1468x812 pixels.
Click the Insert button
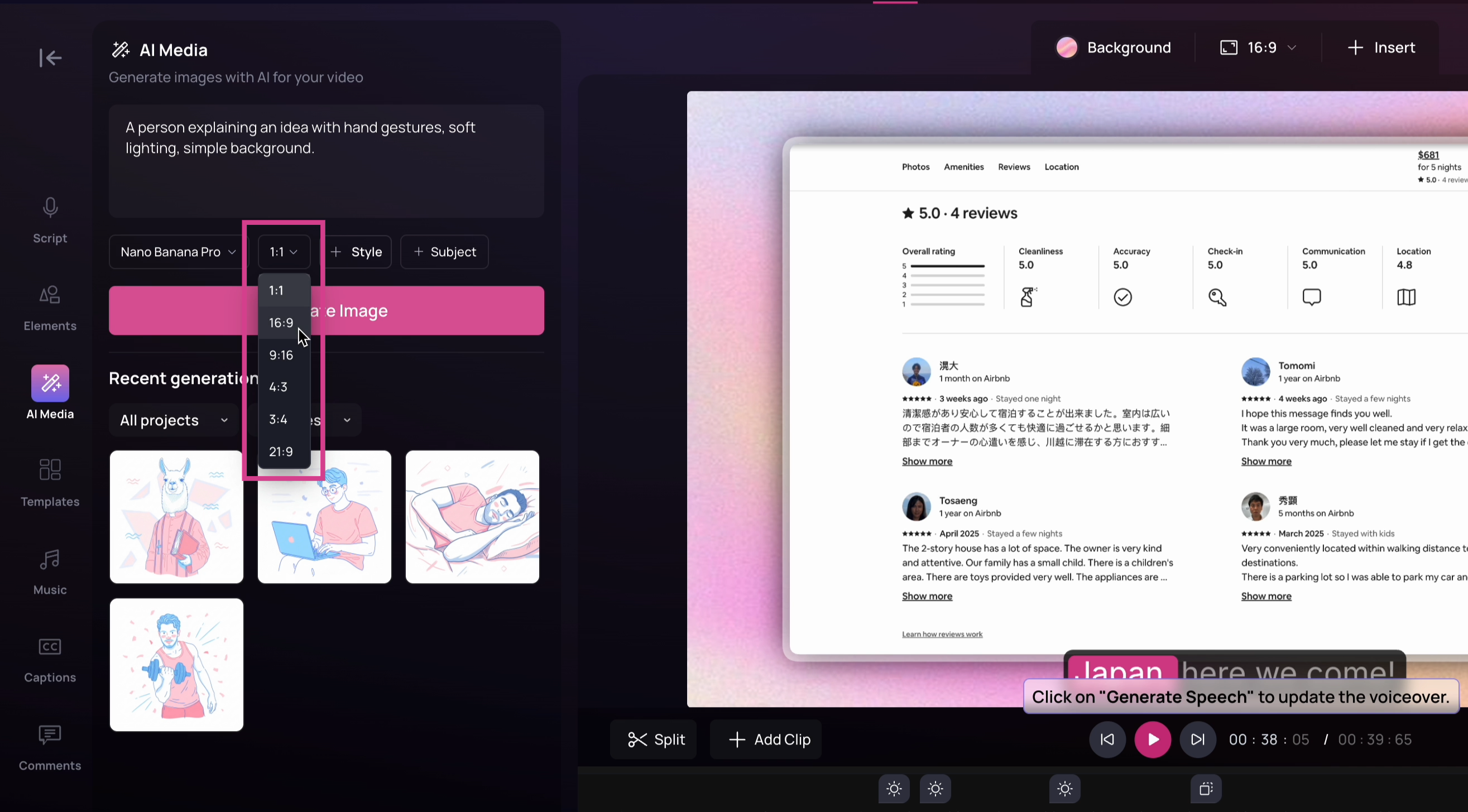(1381, 48)
